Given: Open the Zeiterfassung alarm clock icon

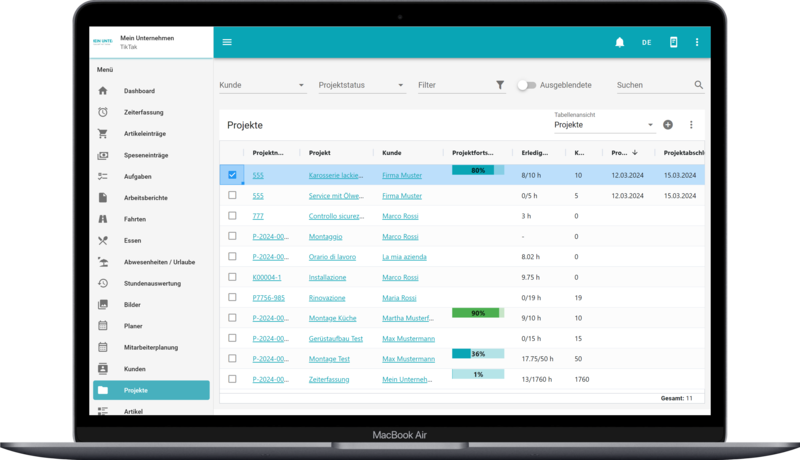Looking at the screenshot, I should (x=103, y=111).
